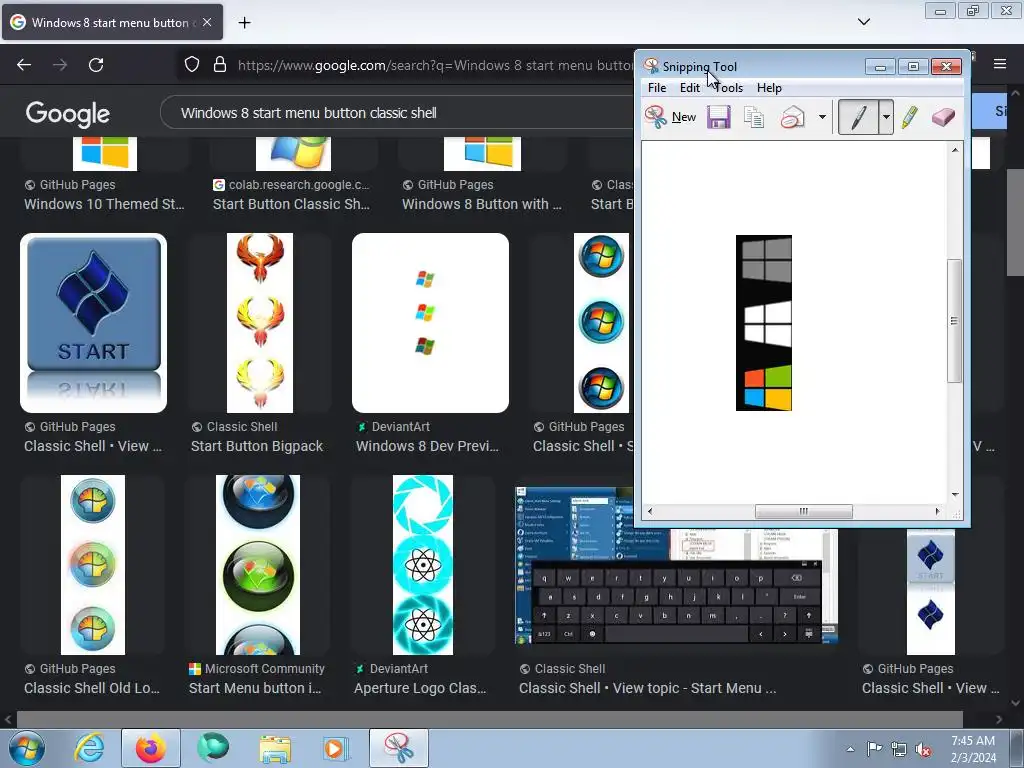Click the Snipping Tool horizontal scrollbar thumb

pos(804,511)
